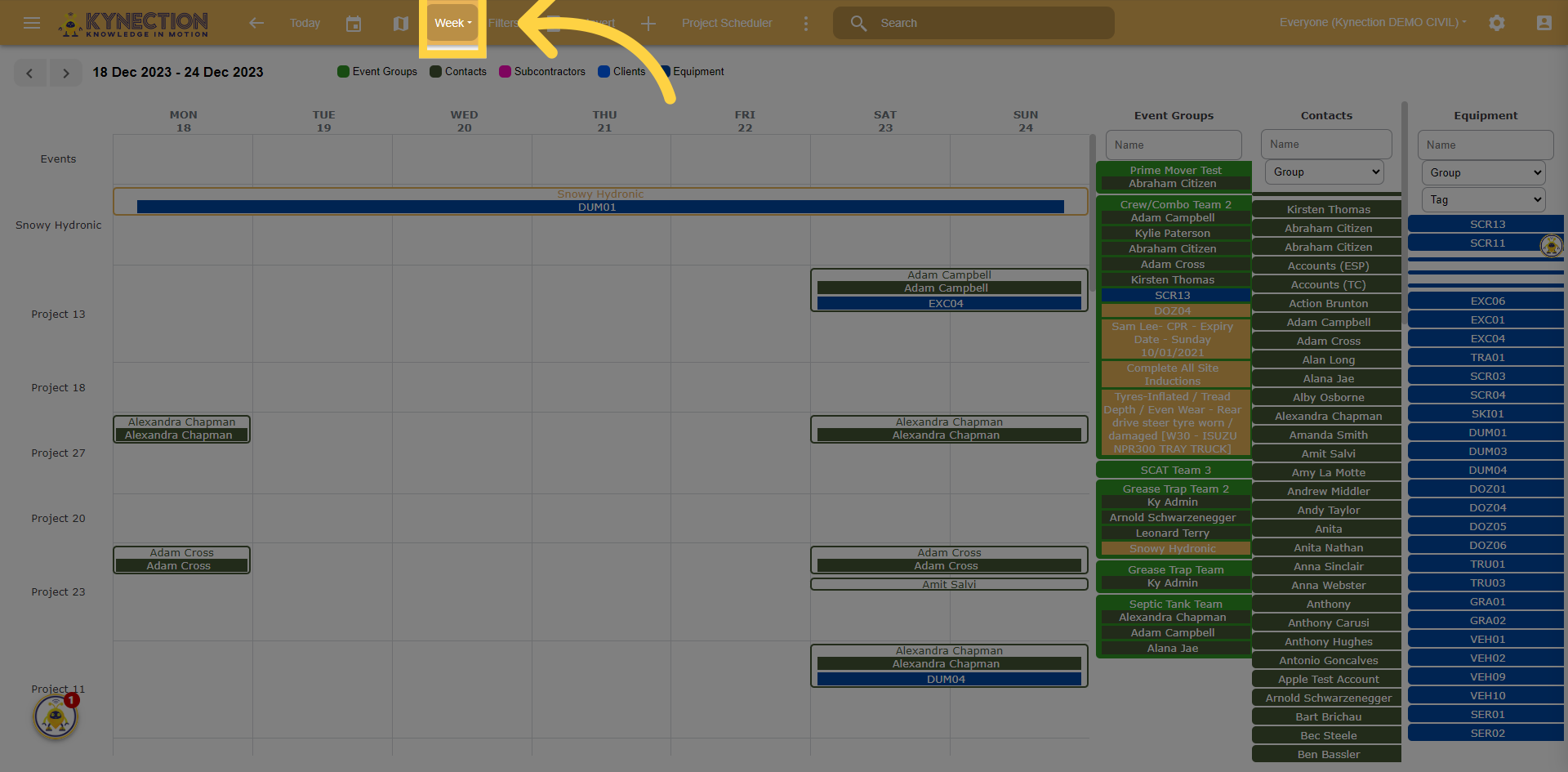The width and height of the screenshot is (1568, 772).
Task: Open the map view icon
Action: [400, 23]
